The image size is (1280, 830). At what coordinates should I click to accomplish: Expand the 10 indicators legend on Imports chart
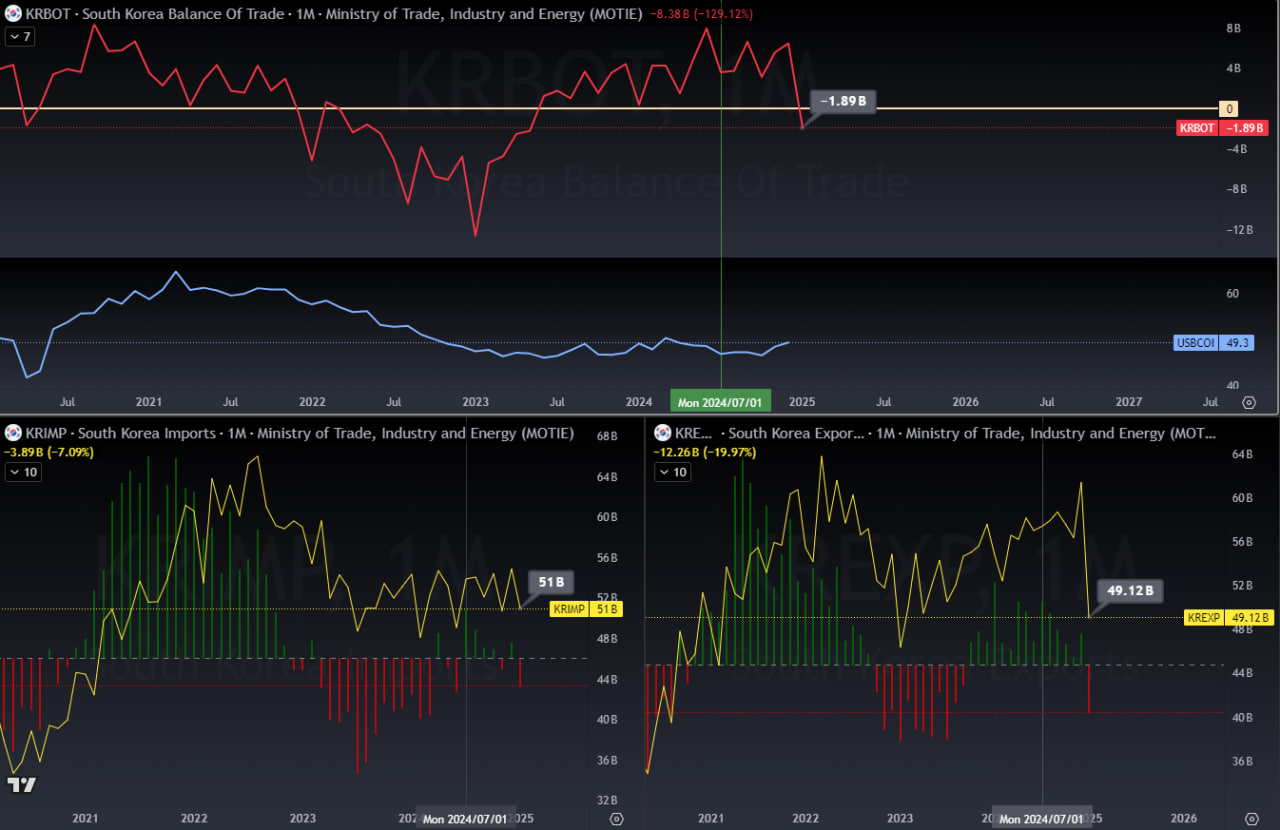click(23, 472)
